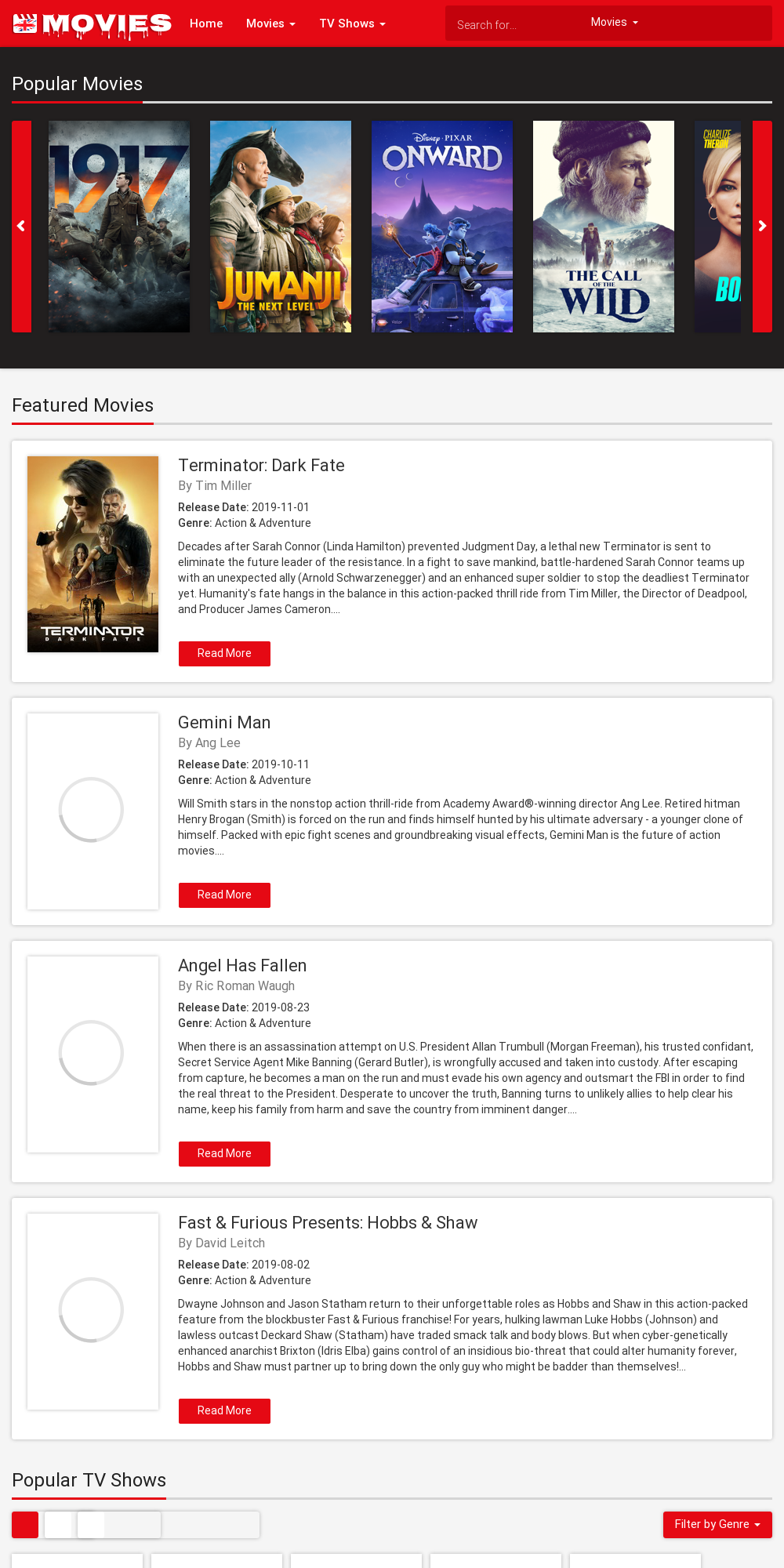Click the MOVIES site logo
784x1568 pixels.
(x=93, y=25)
